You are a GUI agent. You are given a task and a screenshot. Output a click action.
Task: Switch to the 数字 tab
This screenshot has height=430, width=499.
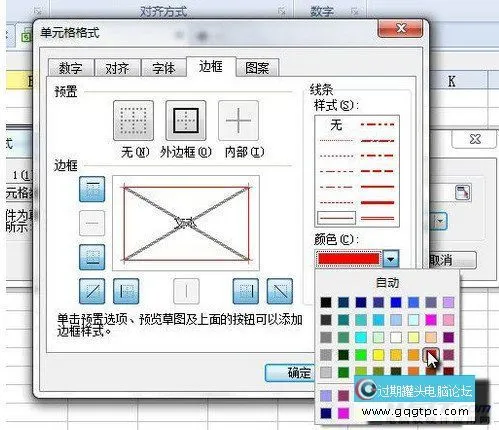click(70, 68)
